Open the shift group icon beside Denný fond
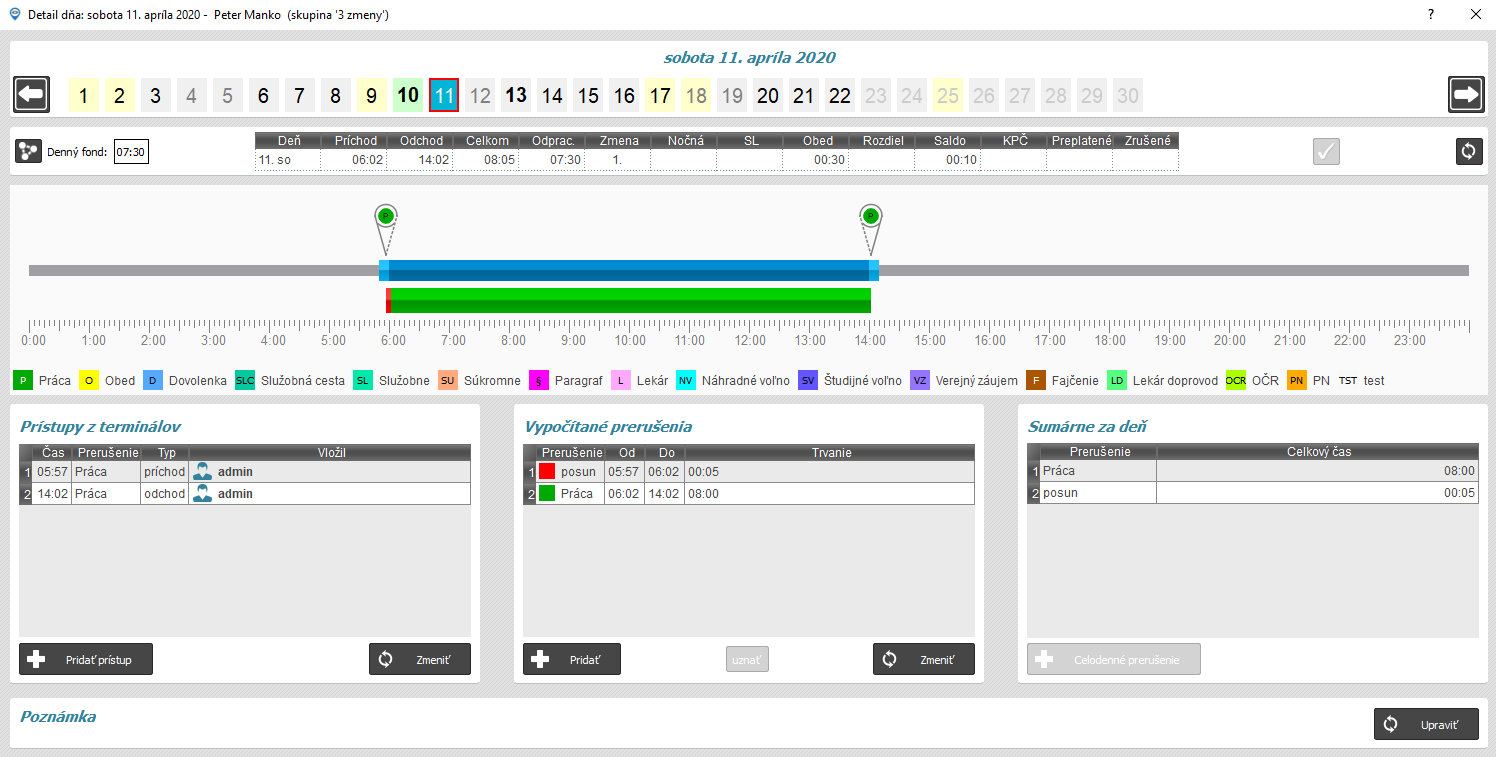The width and height of the screenshot is (1496, 757). [x=28, y=152]
